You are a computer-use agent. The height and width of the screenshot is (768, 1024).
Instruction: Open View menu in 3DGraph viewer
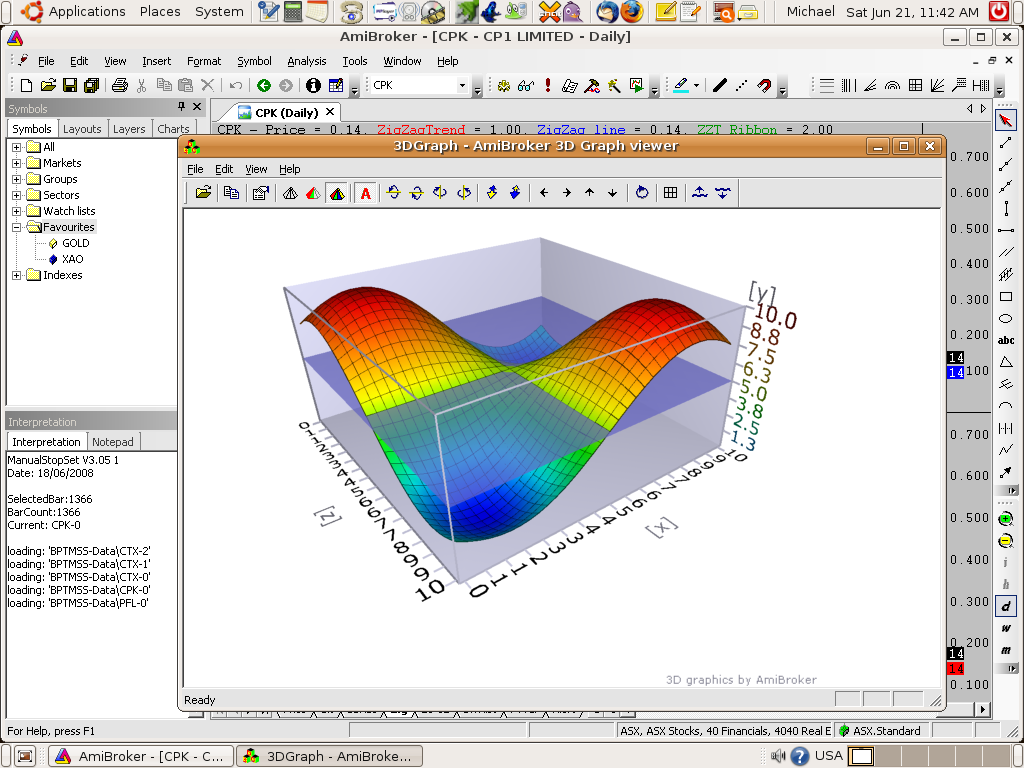pos(256,169)
